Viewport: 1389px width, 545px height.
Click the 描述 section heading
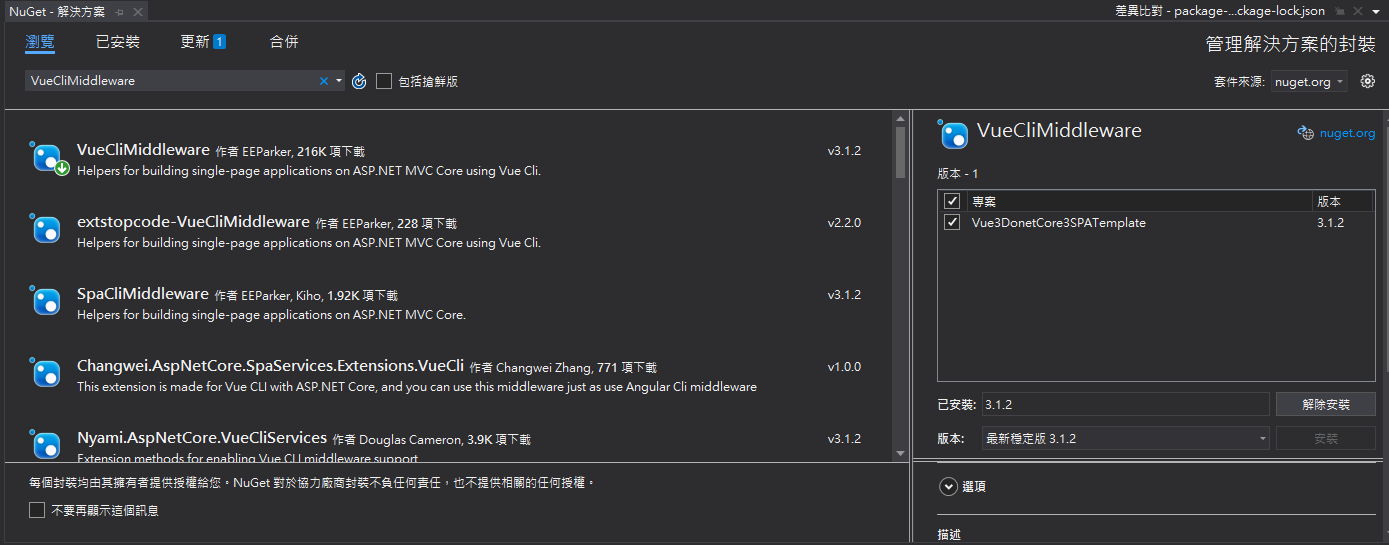(x=949, y=535)
